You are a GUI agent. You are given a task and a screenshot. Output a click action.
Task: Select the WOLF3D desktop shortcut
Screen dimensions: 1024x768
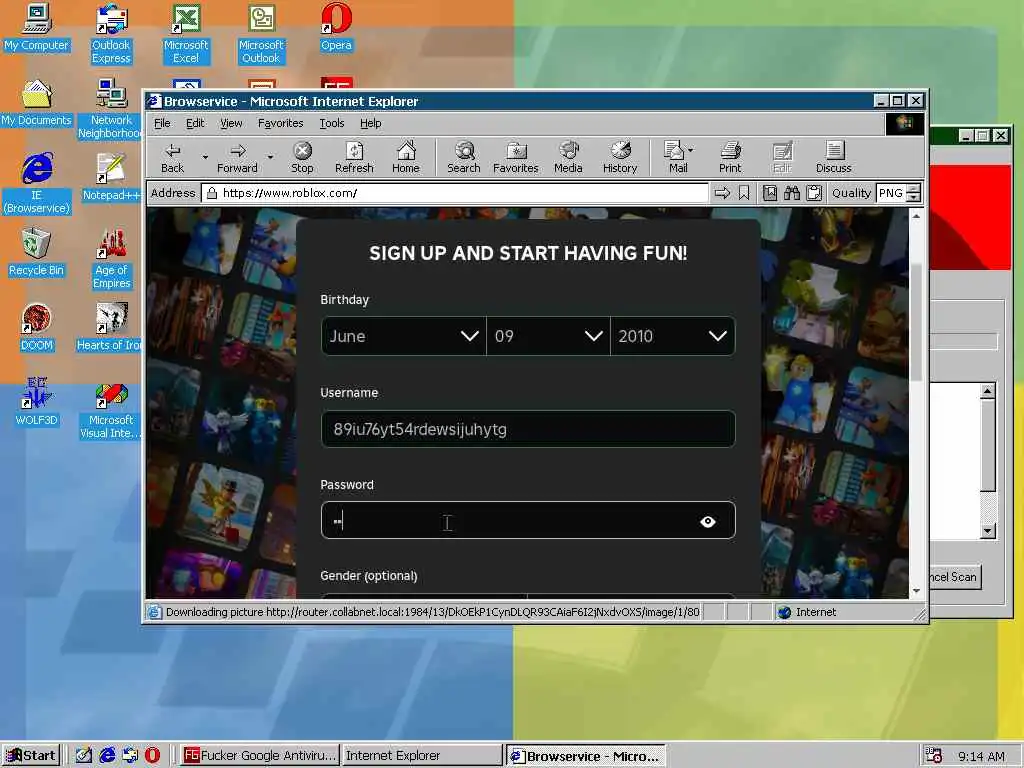click(x=36, y=403)
